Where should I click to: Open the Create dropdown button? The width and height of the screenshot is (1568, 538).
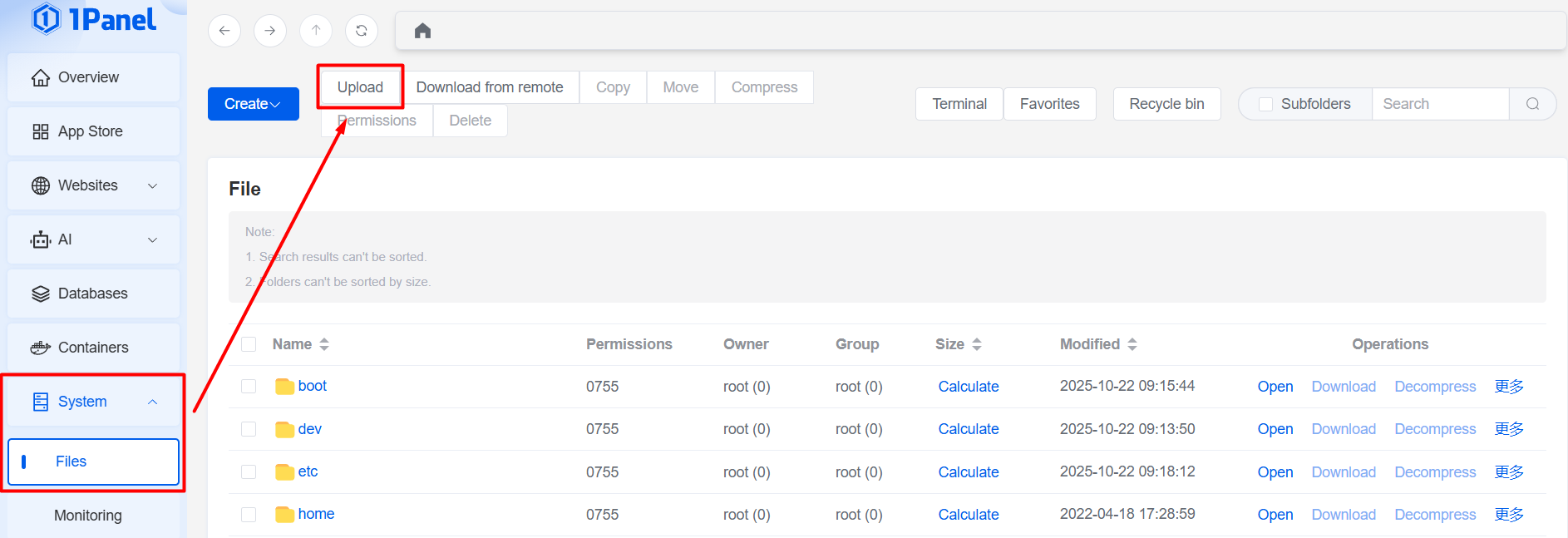[253, 104]
